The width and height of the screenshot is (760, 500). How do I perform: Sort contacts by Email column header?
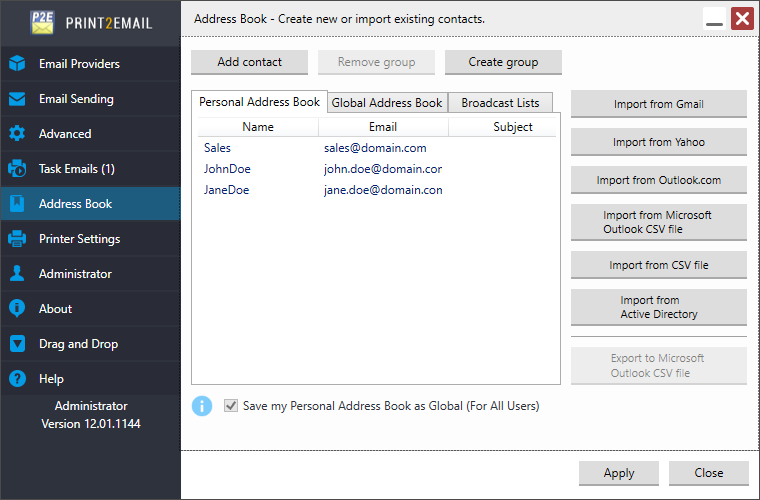(383, 127)
